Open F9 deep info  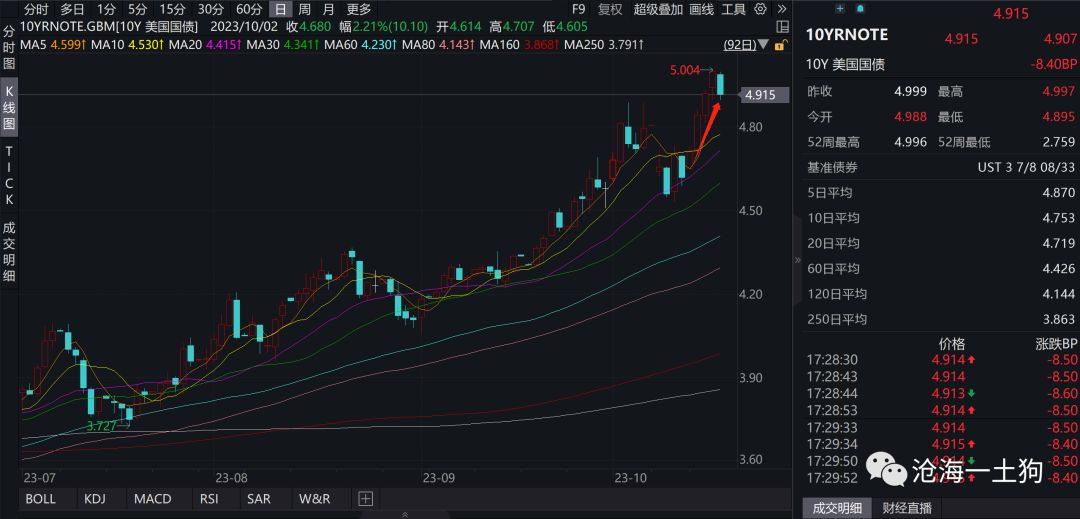[x=579, y=9]
